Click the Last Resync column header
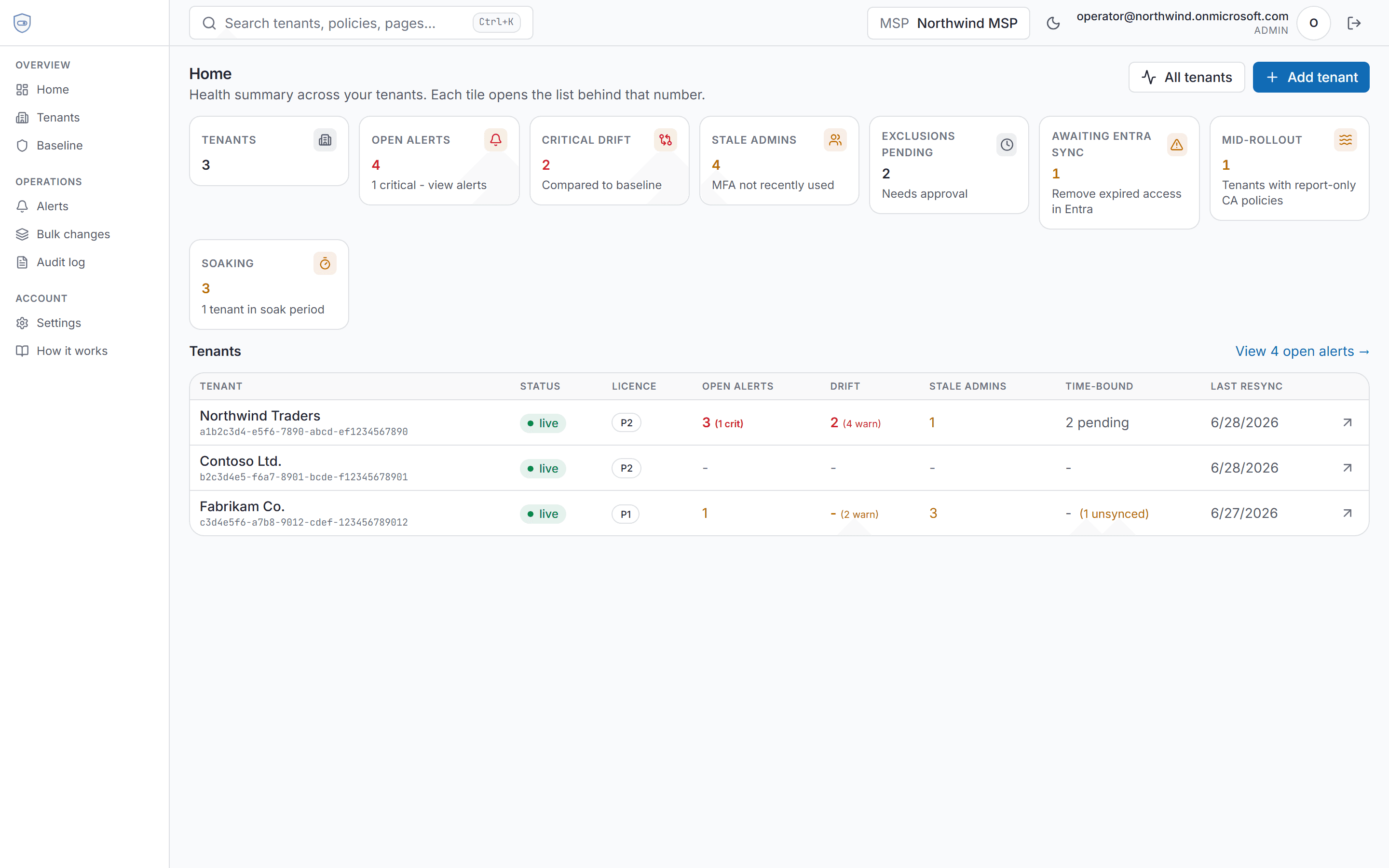Image resolution: width=1389 pixels, height=868 pixels. (1246, 386)
